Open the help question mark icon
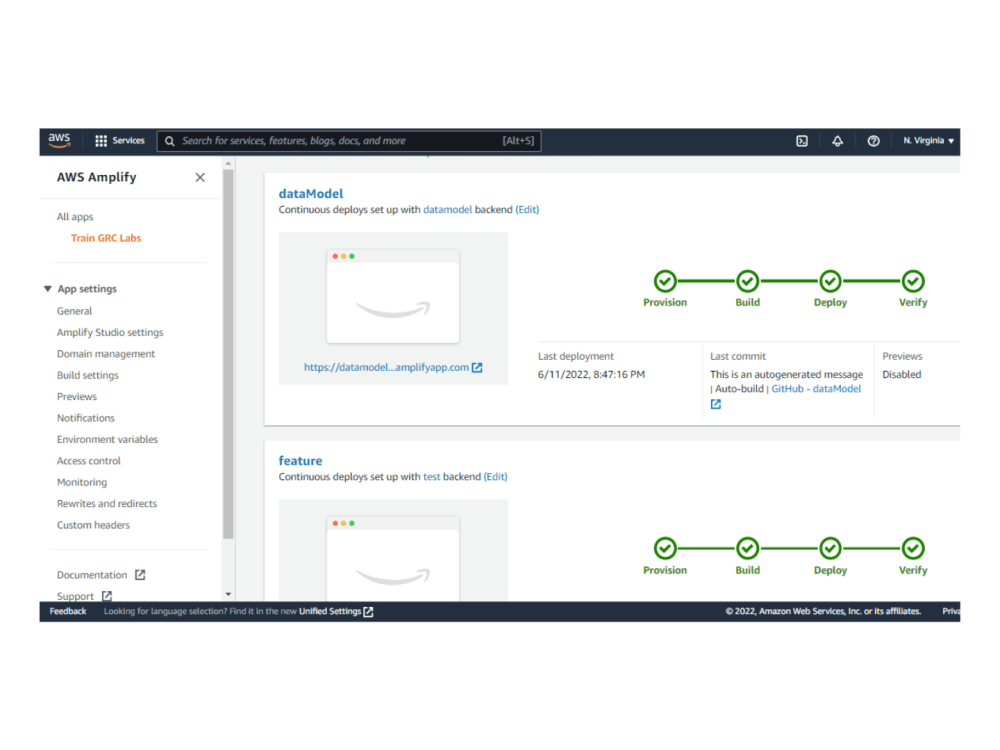 [873, 141]
